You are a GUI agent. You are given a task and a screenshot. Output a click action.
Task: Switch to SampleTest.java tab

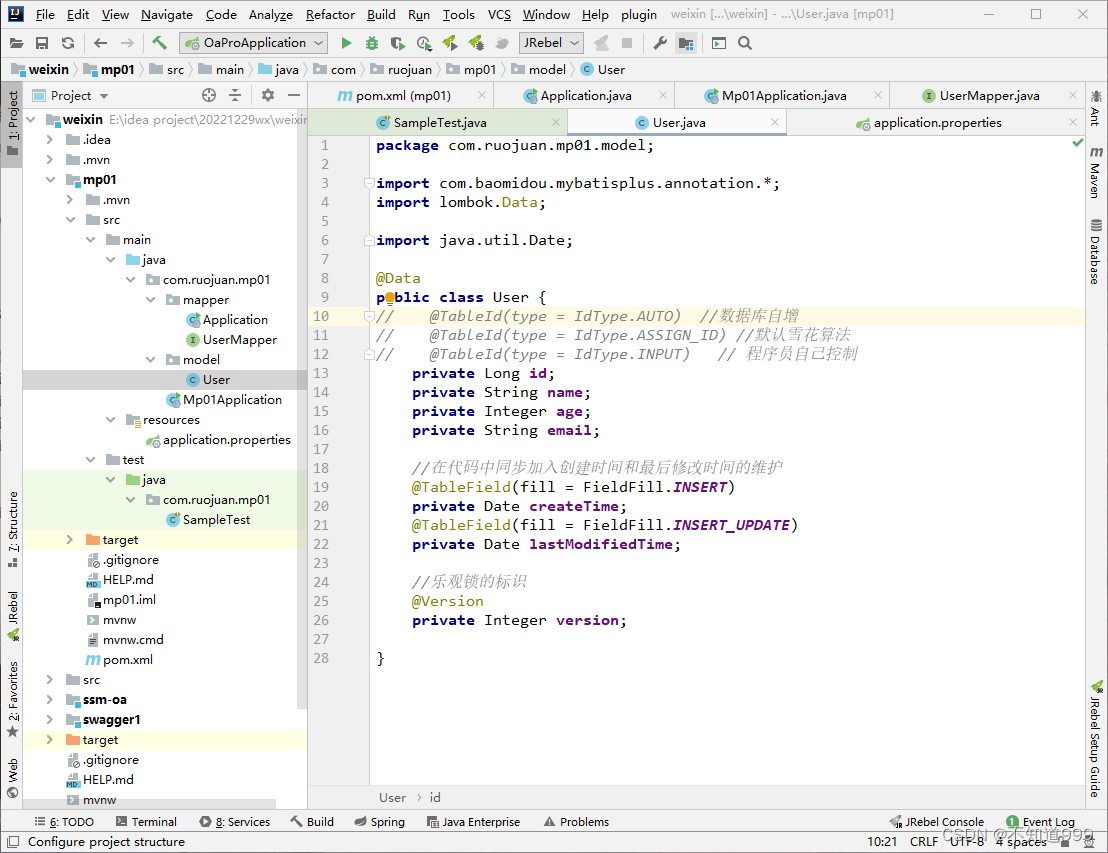439,123
